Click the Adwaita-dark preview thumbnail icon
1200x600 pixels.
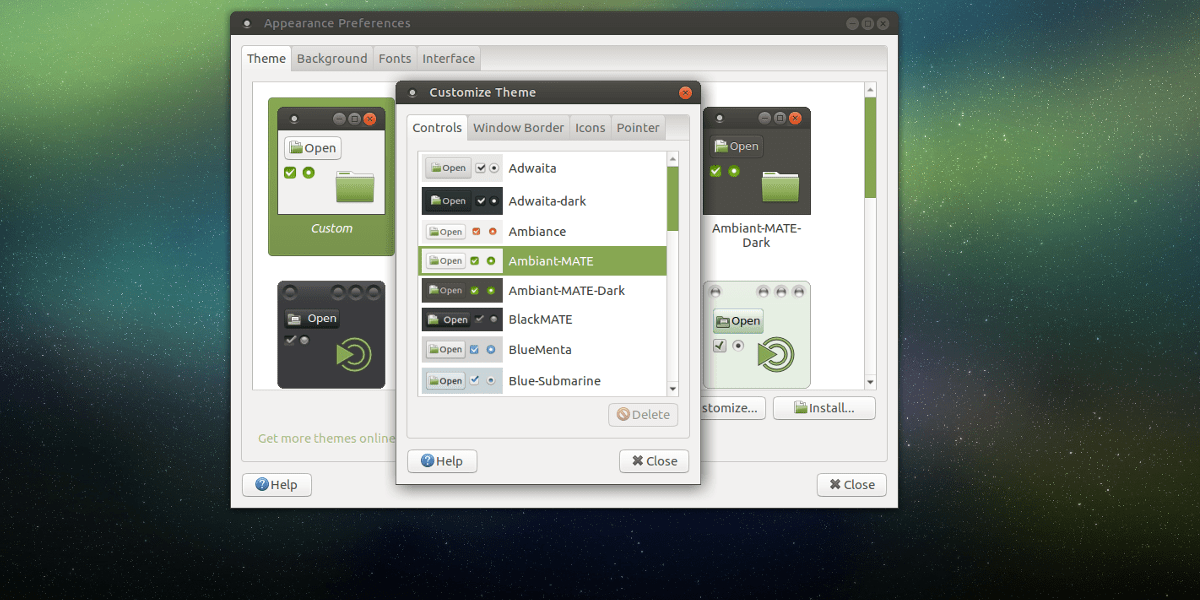point(462,201)
